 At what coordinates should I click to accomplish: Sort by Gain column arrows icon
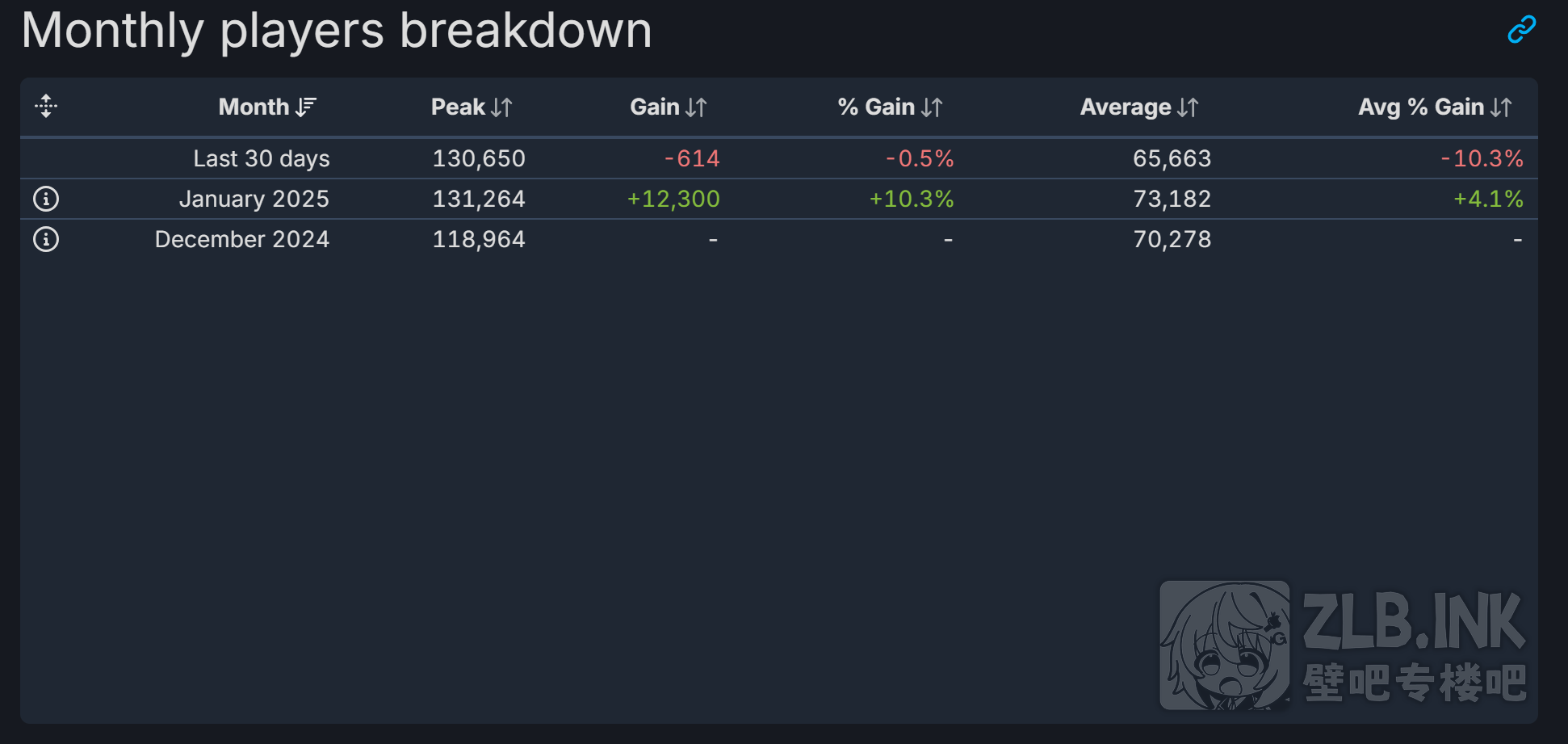coord(696,107)
